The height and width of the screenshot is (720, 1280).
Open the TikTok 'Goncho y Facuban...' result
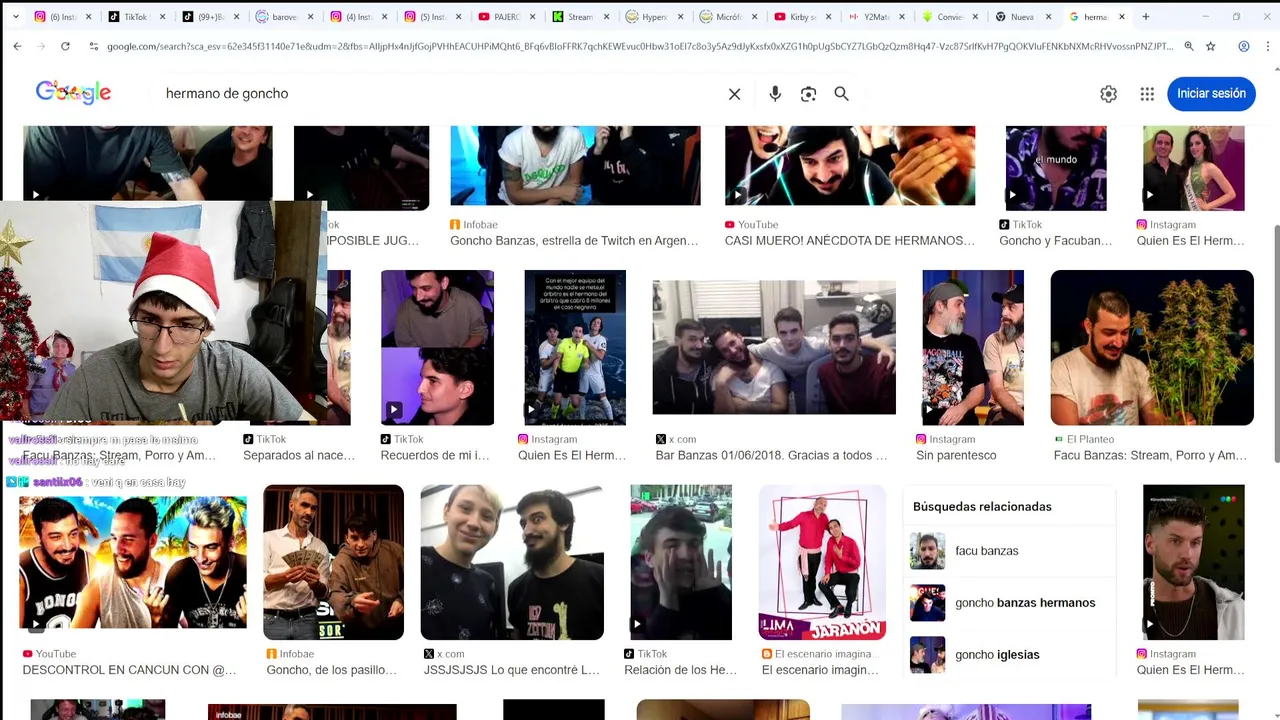[x=1055, y=241]
